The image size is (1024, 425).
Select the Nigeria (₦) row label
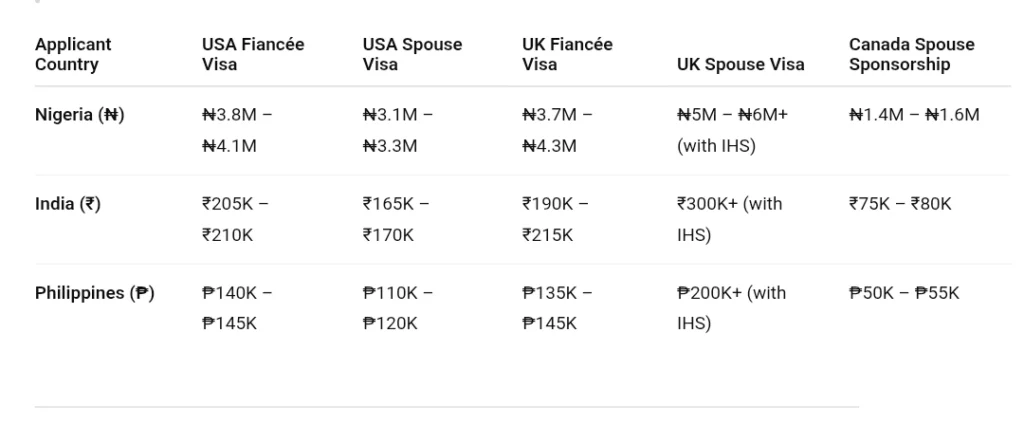coord(78,116)
